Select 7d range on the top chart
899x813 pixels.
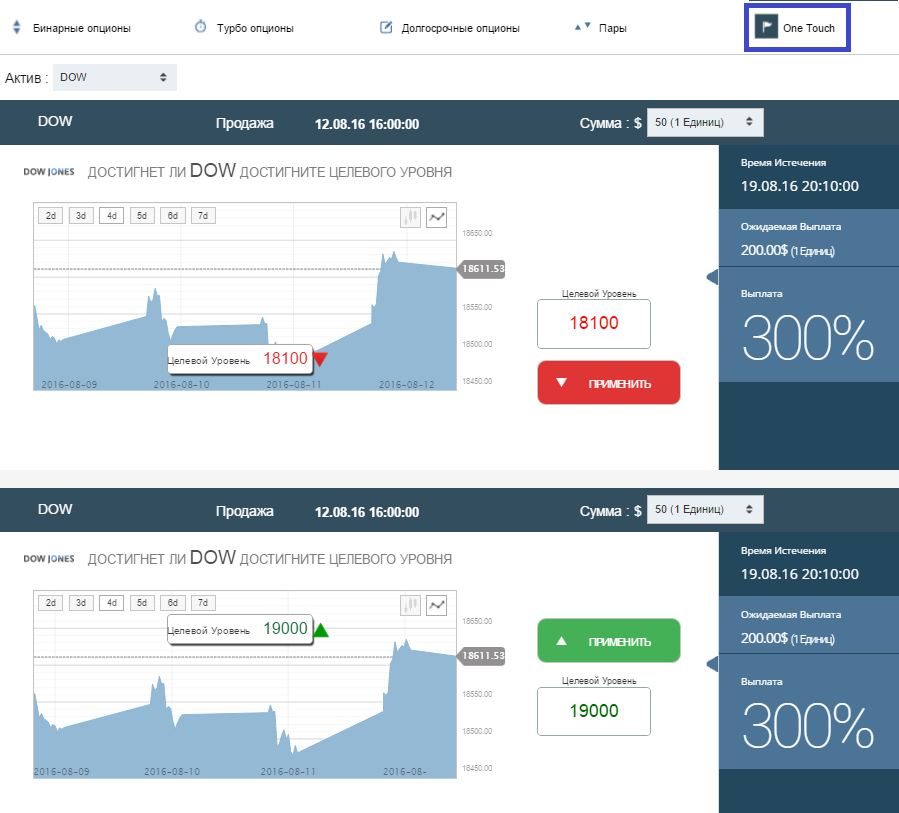point(203,216)
